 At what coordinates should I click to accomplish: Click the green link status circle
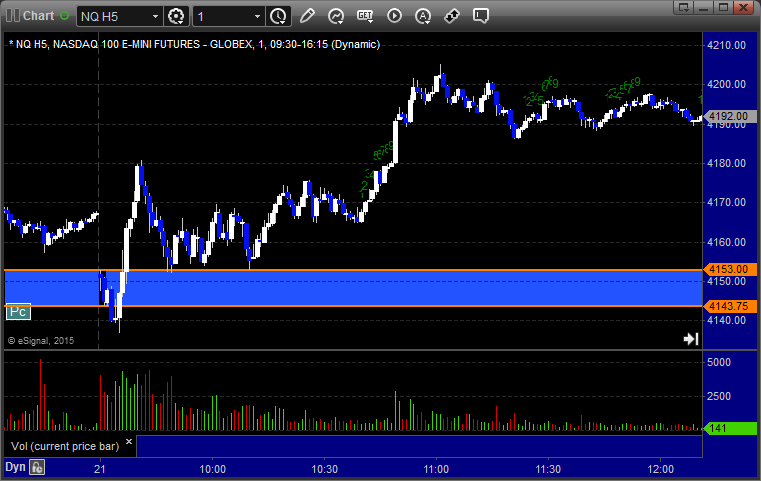[x=64, y=16]
